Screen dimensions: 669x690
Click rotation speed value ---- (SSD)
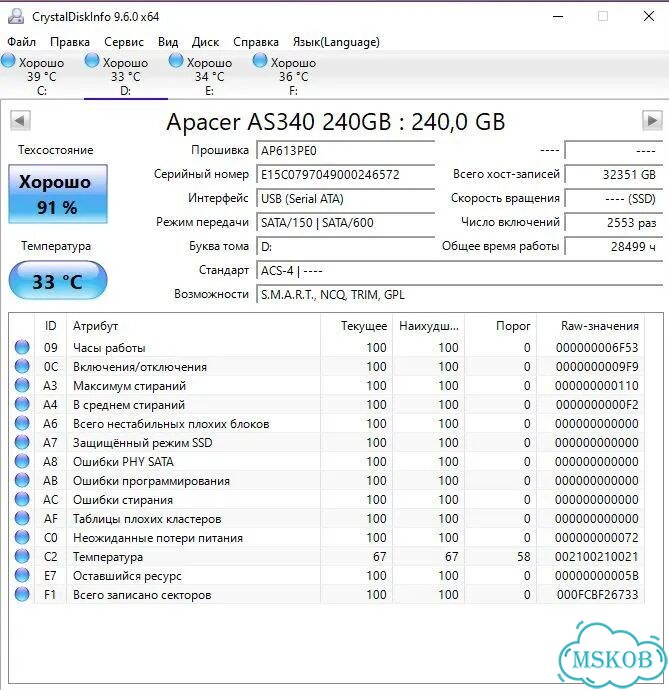(x=614, y=198)
